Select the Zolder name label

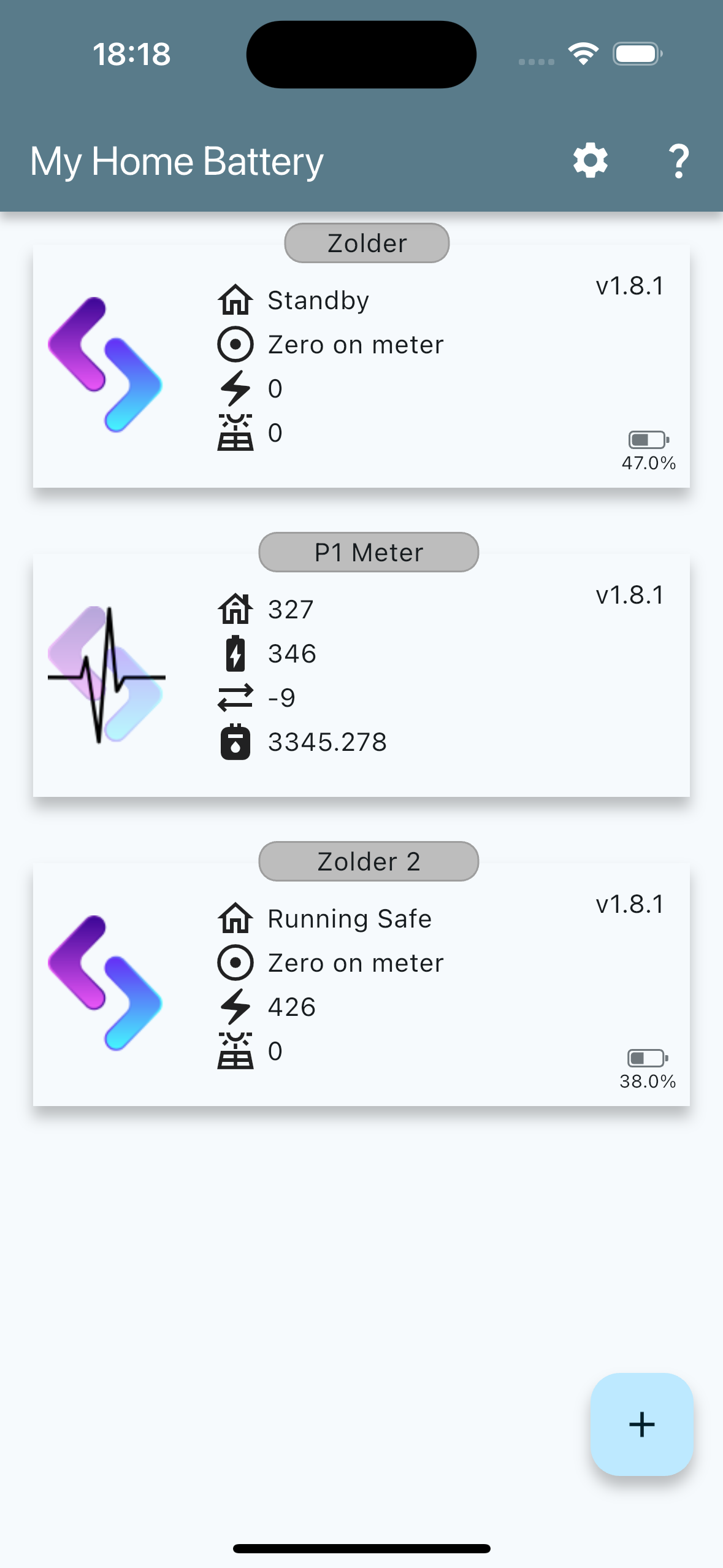[367, 244]
